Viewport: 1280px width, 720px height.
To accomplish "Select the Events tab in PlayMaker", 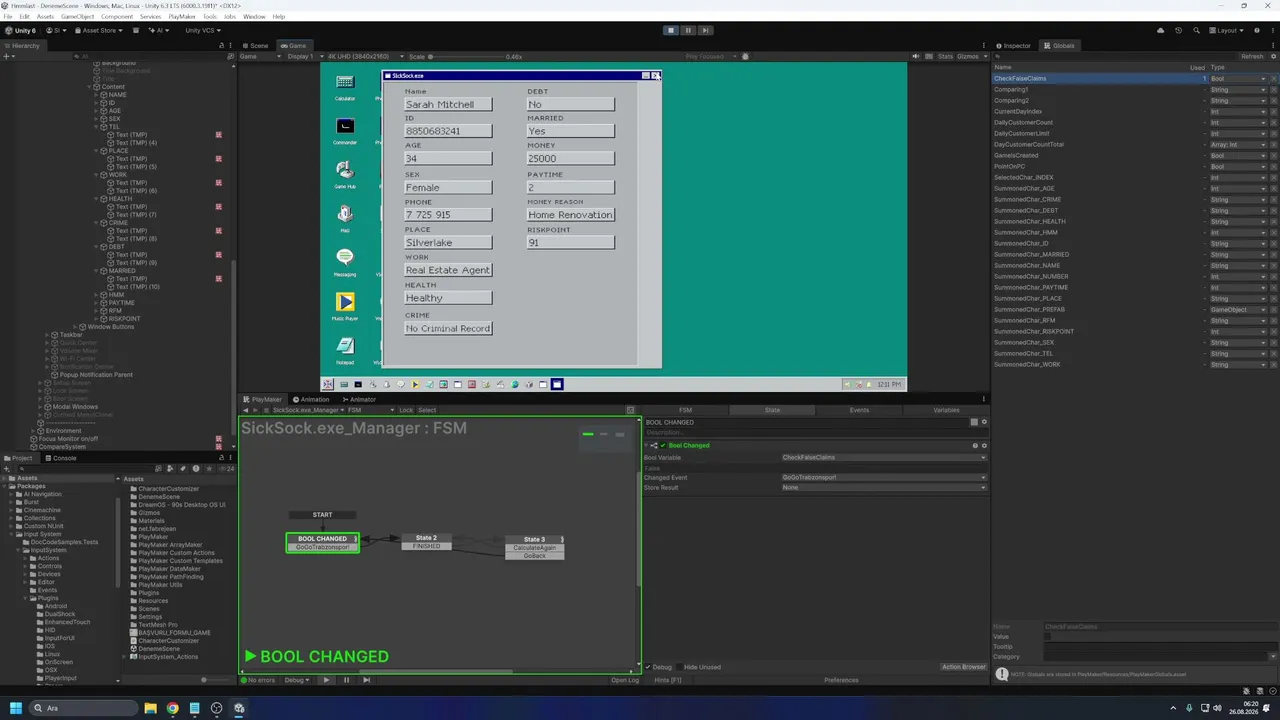I will 859,410.
